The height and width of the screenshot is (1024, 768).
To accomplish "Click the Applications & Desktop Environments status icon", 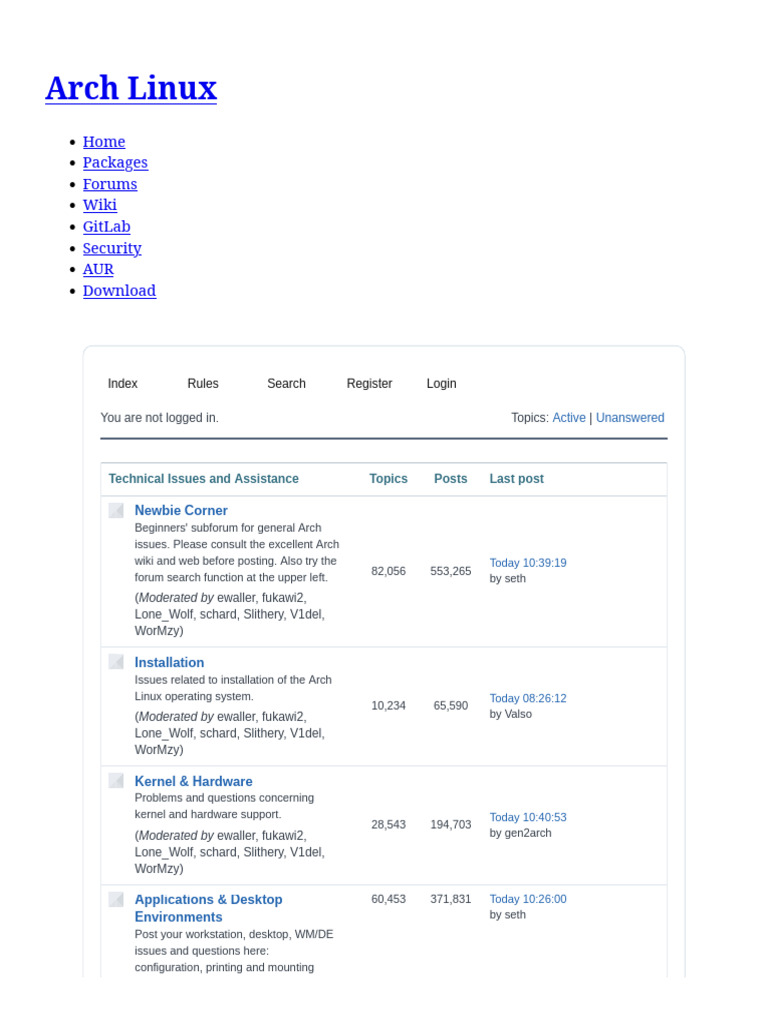I will pyautogui.click(x=116, y=899).
